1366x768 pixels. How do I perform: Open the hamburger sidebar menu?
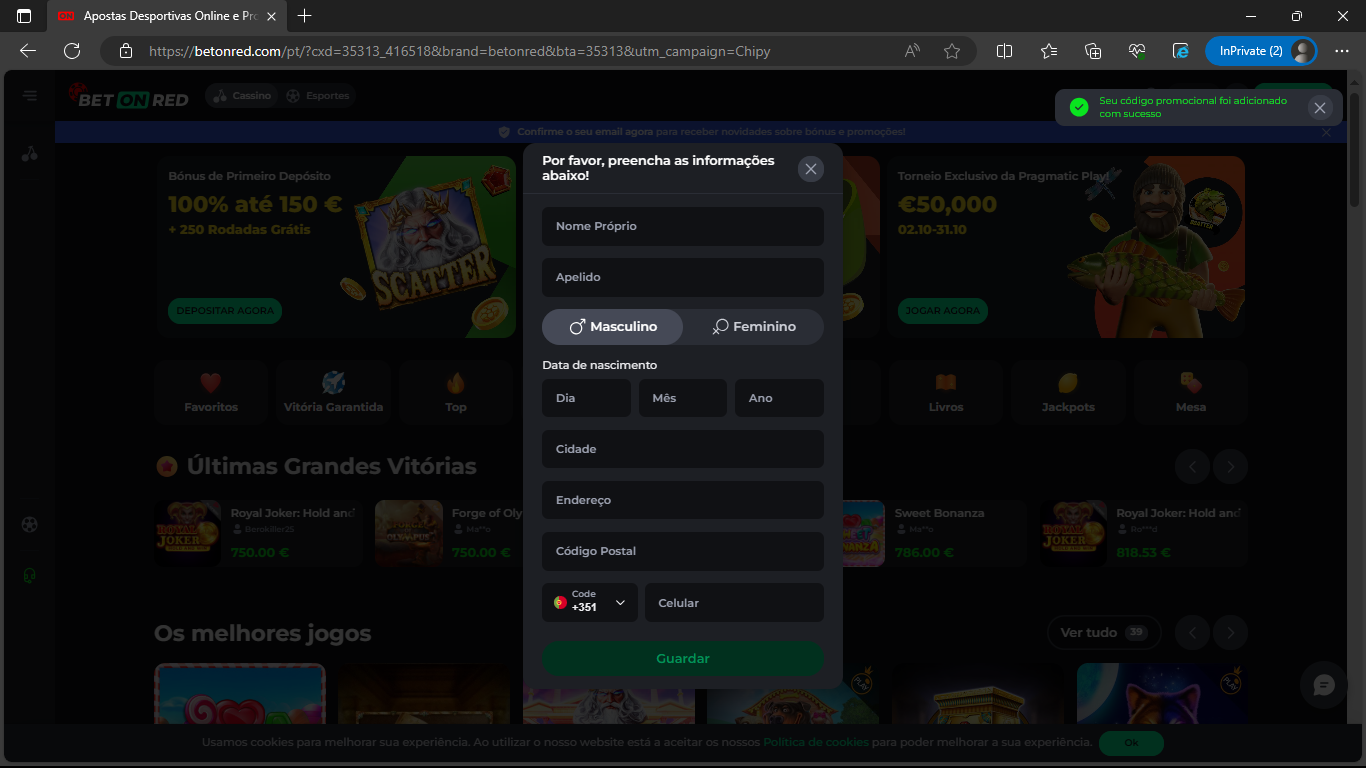click(x=31, y=96)
